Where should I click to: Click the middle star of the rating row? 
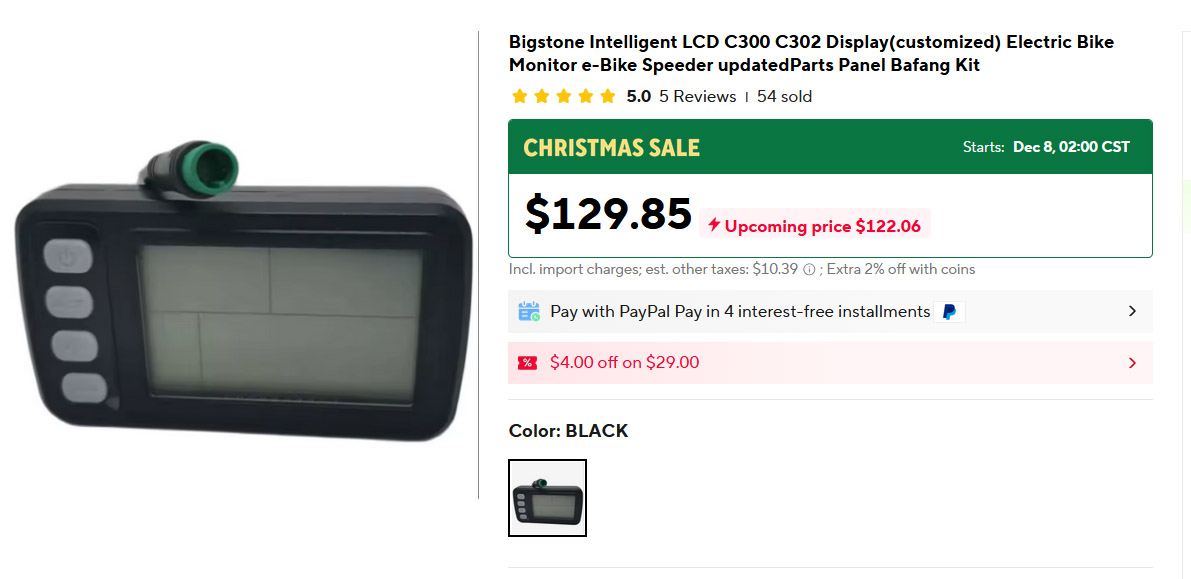[x=563, y=95]
